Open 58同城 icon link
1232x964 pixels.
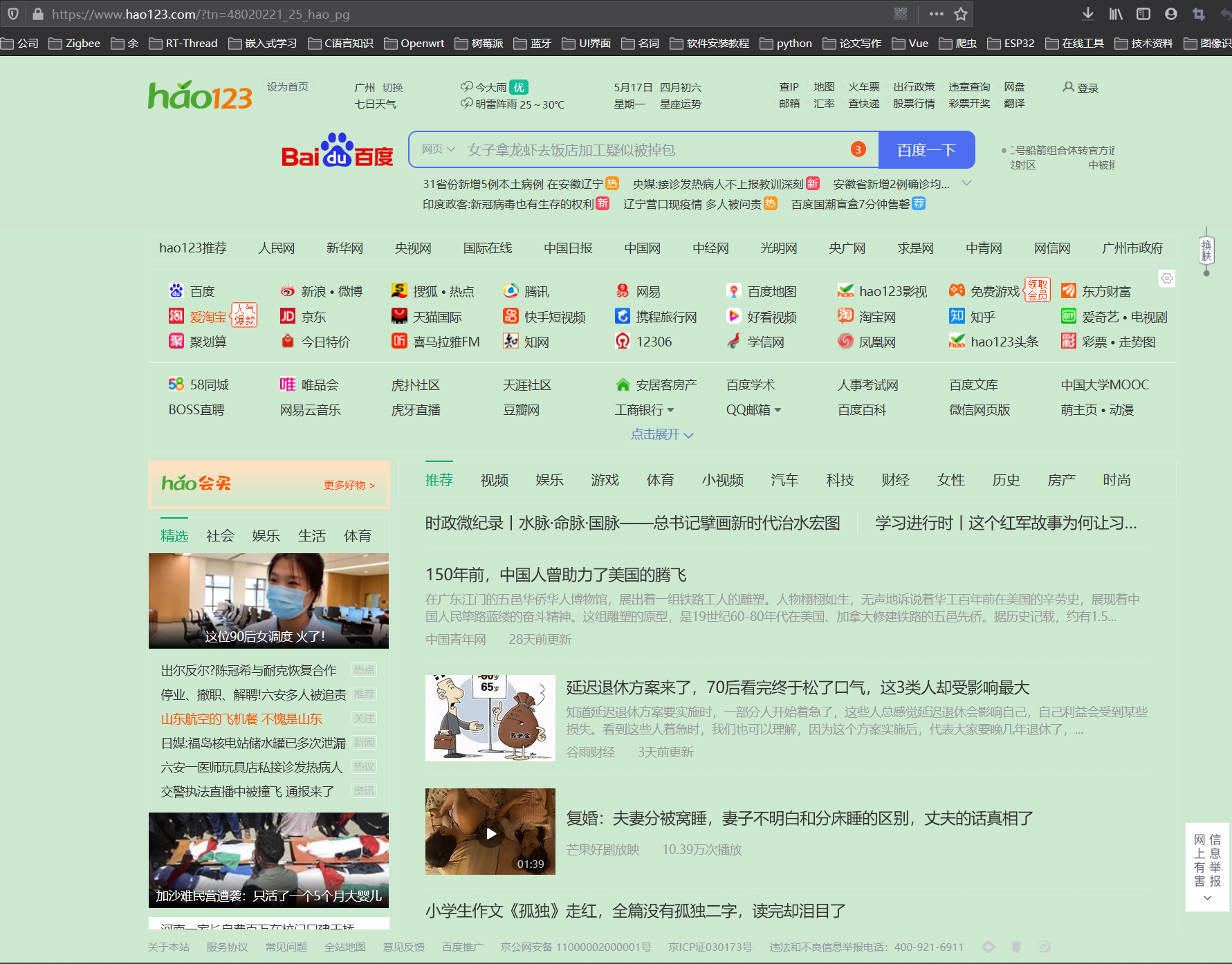click(x=176, y=384)
